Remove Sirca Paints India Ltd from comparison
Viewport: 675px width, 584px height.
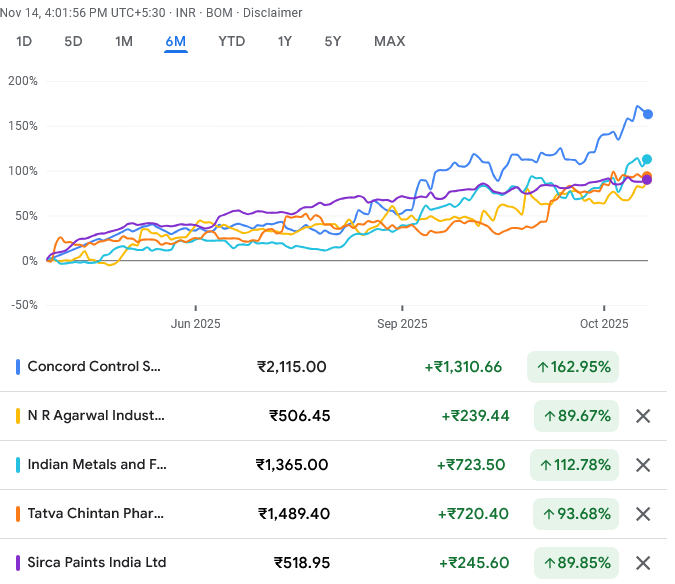pos(643,562)
